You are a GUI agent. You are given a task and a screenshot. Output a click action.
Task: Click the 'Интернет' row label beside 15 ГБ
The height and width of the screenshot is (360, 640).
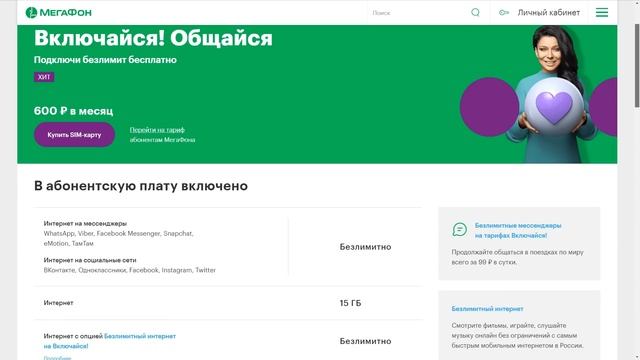point(58,303)
